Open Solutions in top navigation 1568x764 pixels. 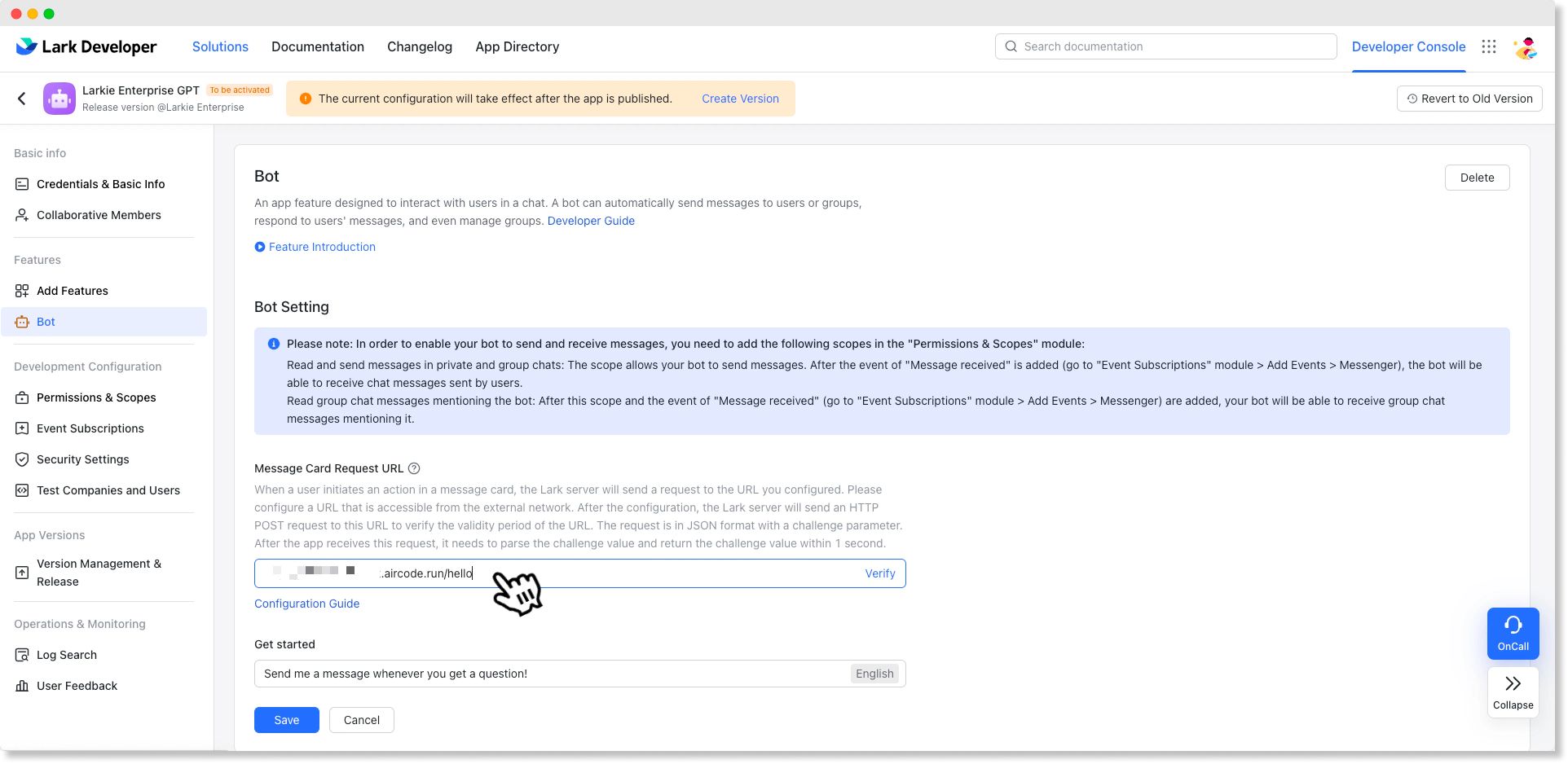click(220, 46)
